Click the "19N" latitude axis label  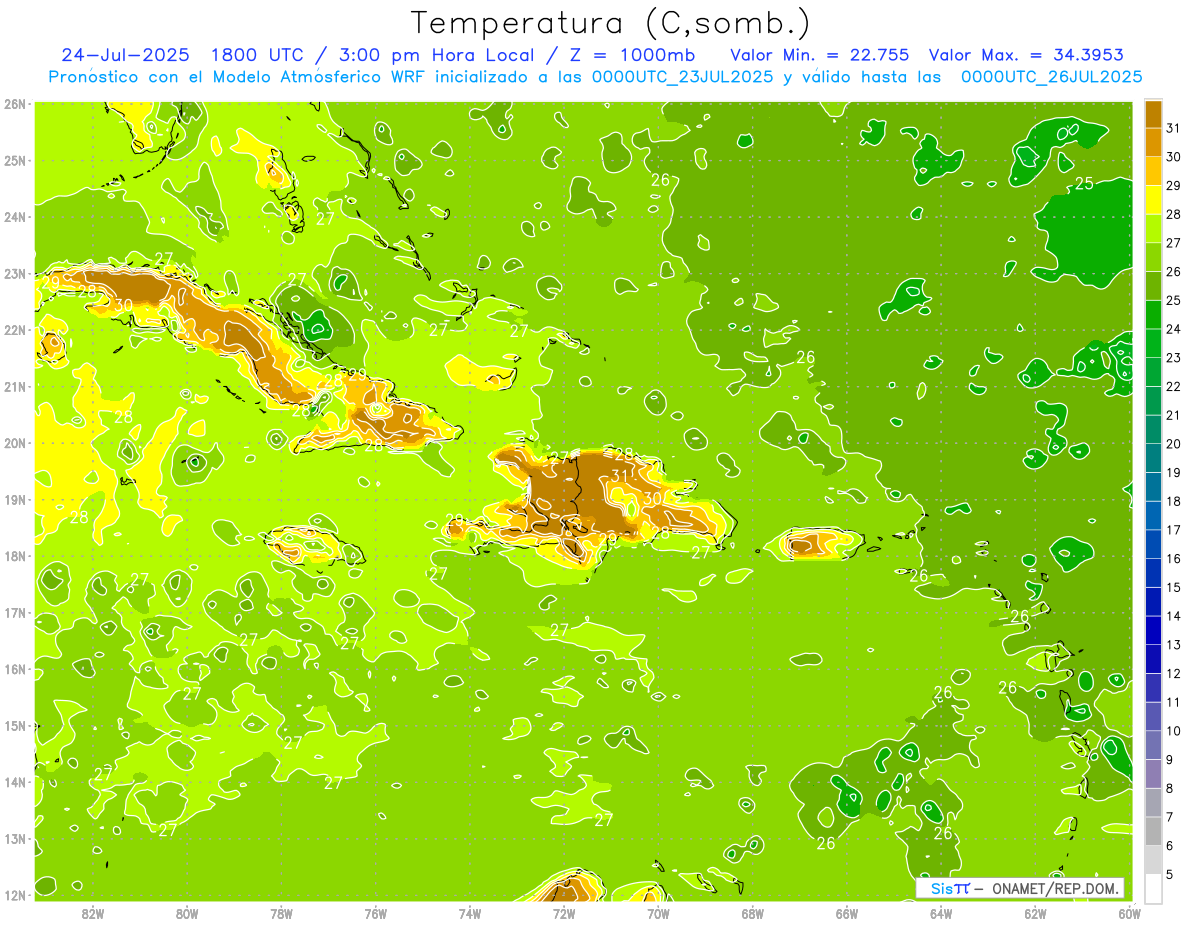pyautogui.click(x=15, y=499)
